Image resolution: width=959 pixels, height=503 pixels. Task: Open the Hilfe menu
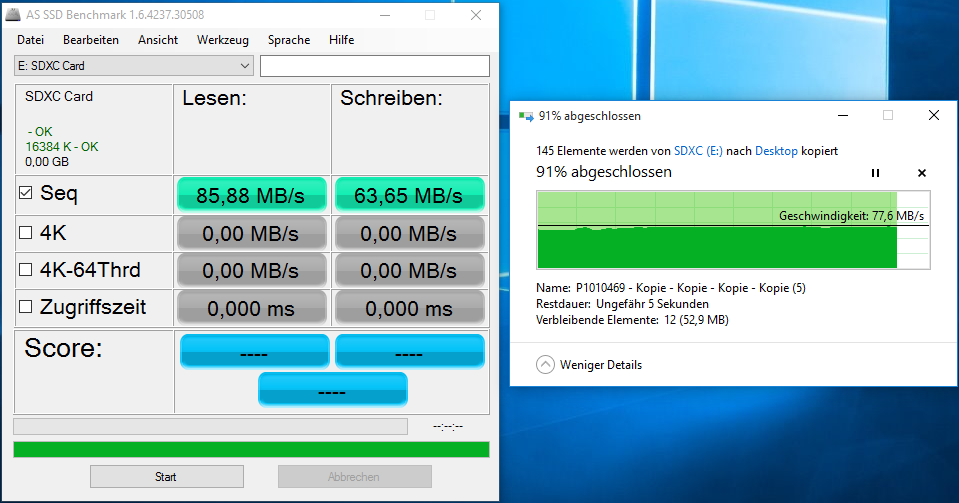point(341,40)
